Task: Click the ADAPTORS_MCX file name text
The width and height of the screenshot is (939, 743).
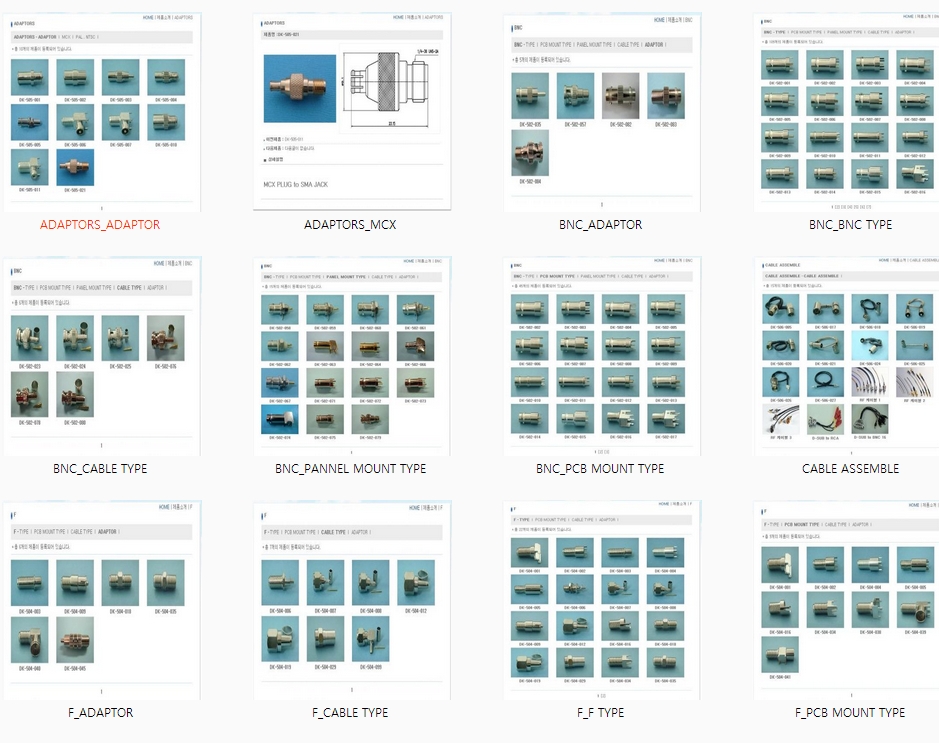Action: click(x=350, y=225)
